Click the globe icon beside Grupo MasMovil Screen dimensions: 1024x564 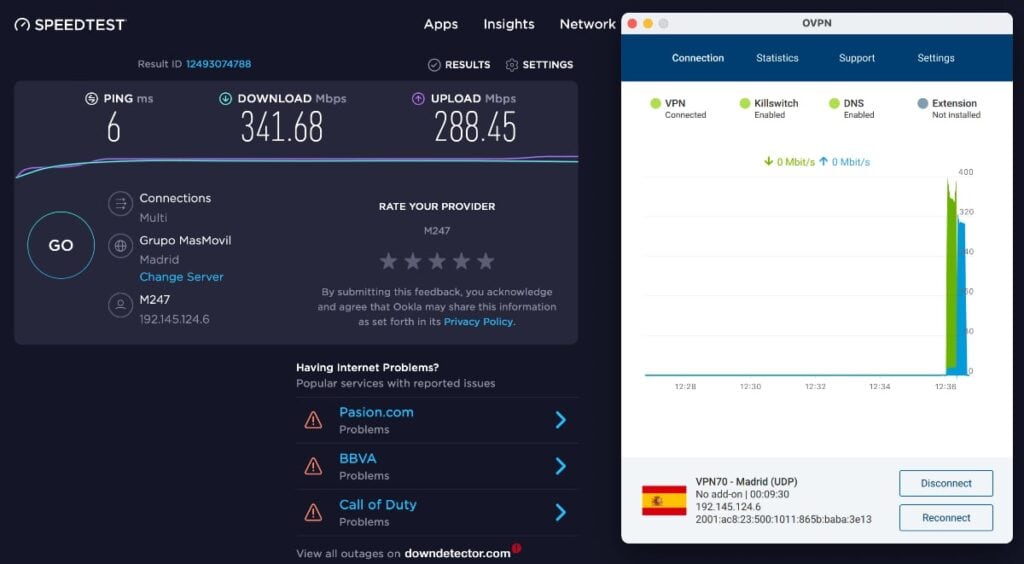(120, 246)
